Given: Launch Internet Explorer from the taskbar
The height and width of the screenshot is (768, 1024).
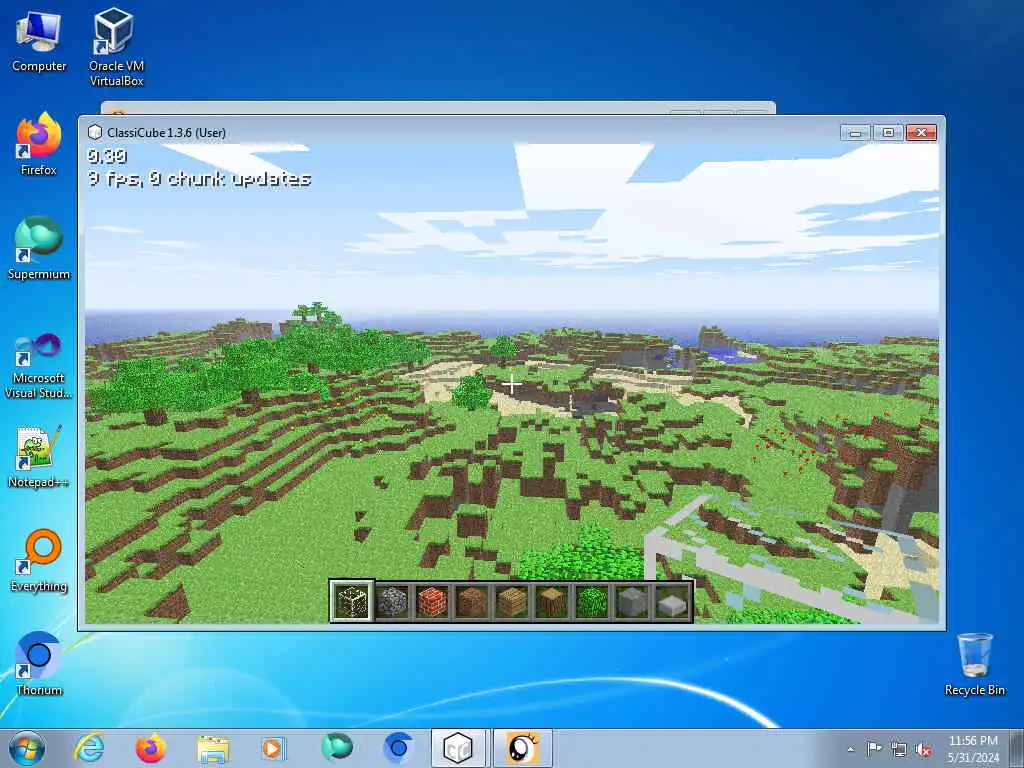Looking at the screenshot, I should click(89, 748).
